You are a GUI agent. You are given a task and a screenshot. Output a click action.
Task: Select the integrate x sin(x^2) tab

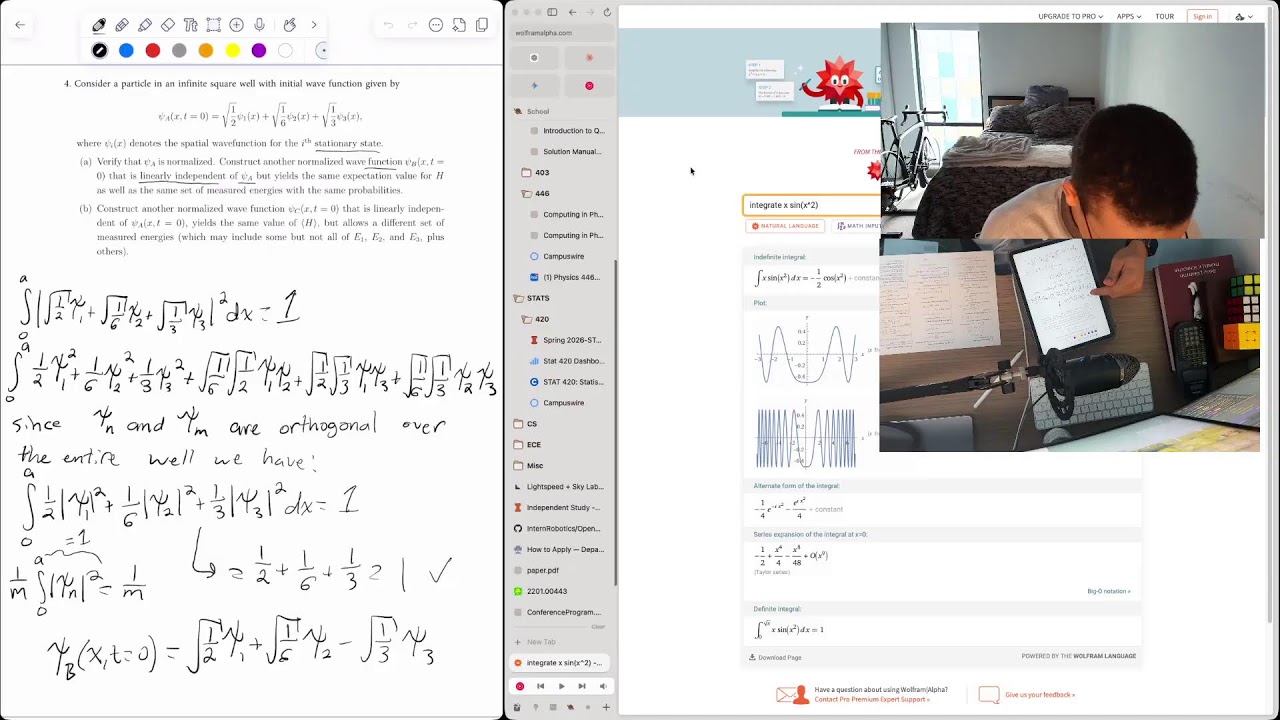point(561,663)
